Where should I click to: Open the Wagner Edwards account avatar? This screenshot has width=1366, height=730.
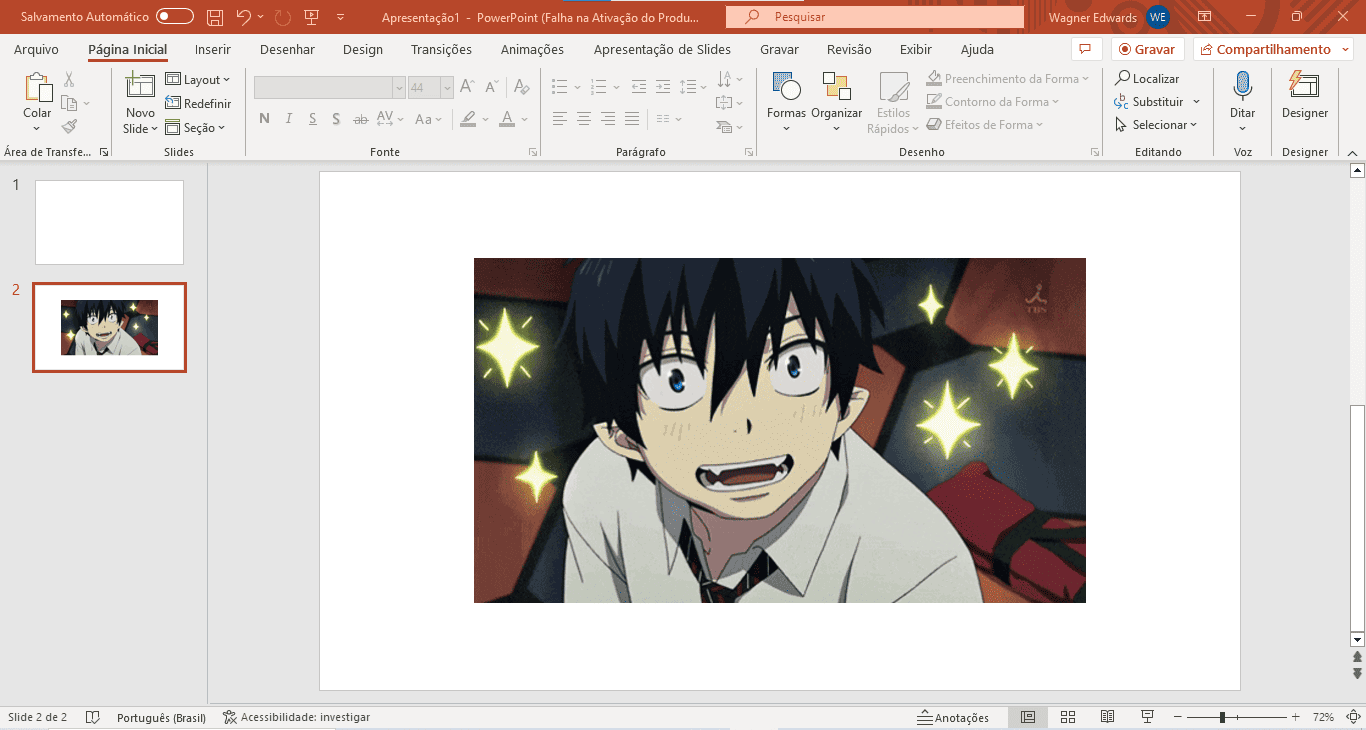click(x=1158, y=17)
